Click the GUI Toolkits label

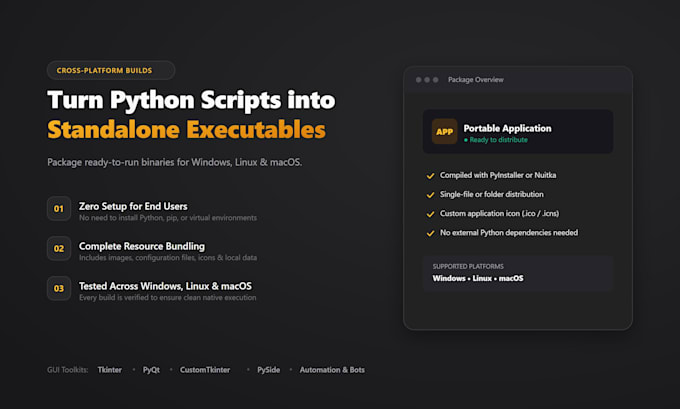(x=68, y=370)
